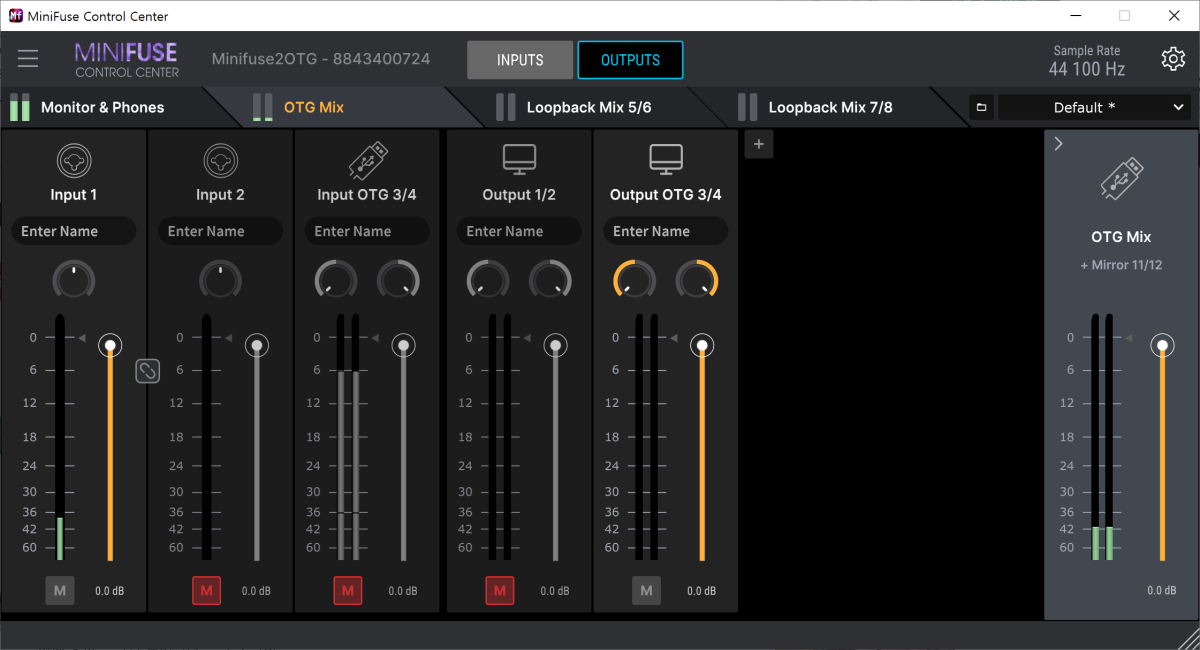Mute the Input 1 channel
Image resolution: width=1200 pixels, height=650 pixels.
click(x=59, y=591)
